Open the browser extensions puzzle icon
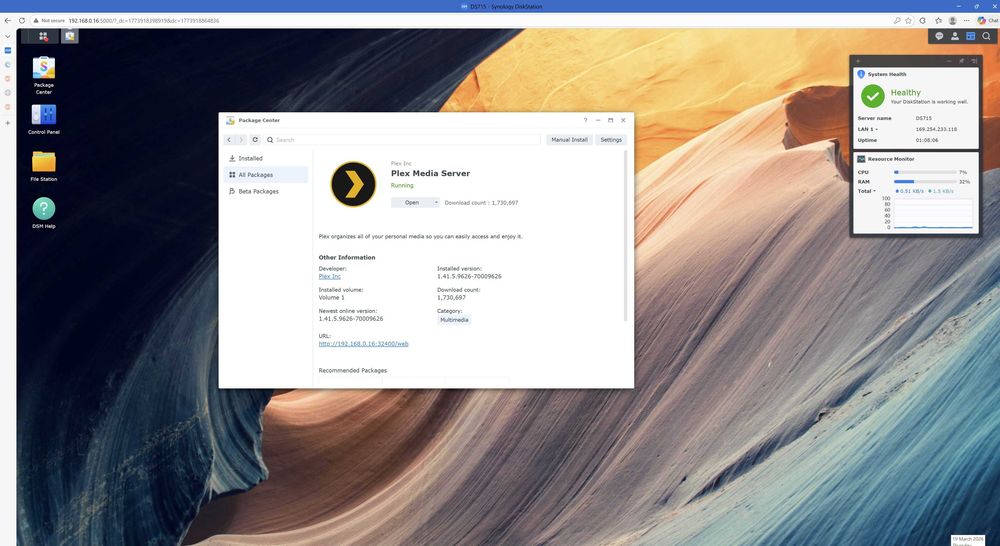1000x546 pixels. click(x=923, y=20)
